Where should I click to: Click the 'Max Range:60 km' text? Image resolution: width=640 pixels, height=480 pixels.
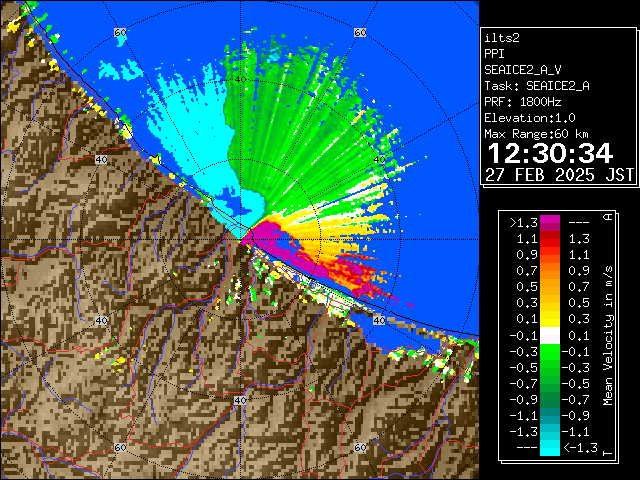(536, 134)
